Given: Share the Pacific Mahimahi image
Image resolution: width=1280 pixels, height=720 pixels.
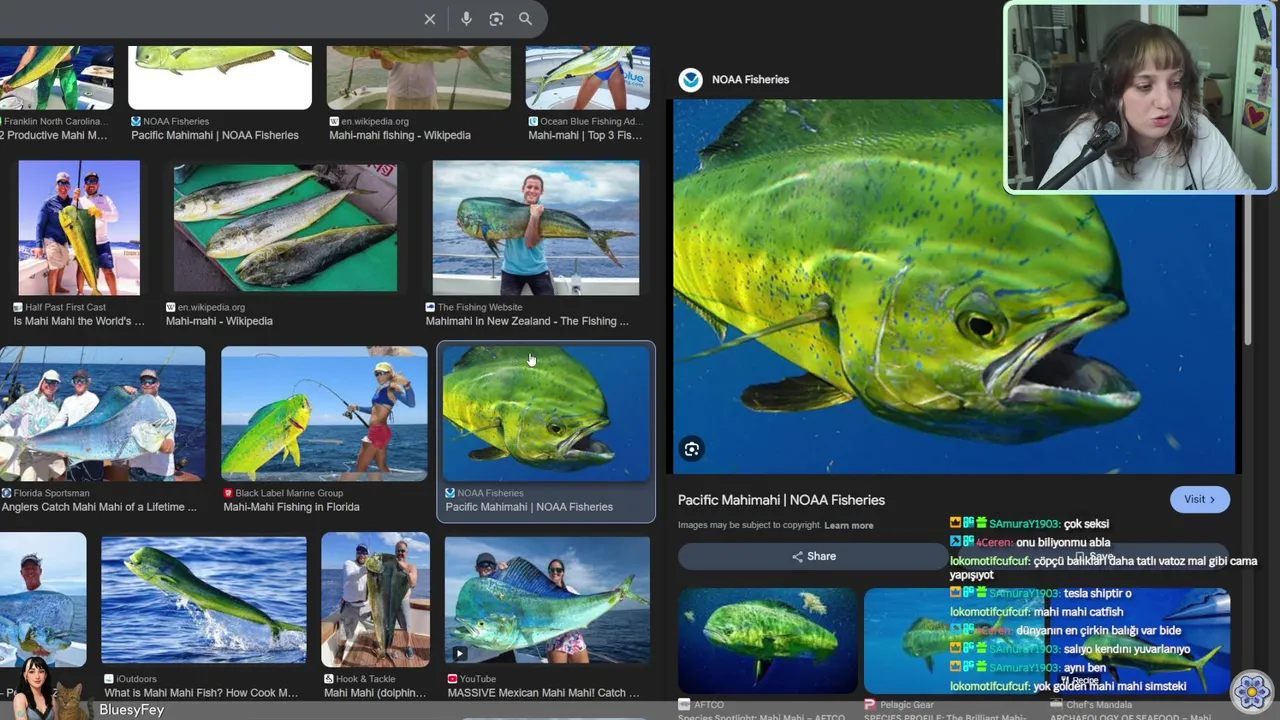Looking at the screenshot, I should (813, 557).
